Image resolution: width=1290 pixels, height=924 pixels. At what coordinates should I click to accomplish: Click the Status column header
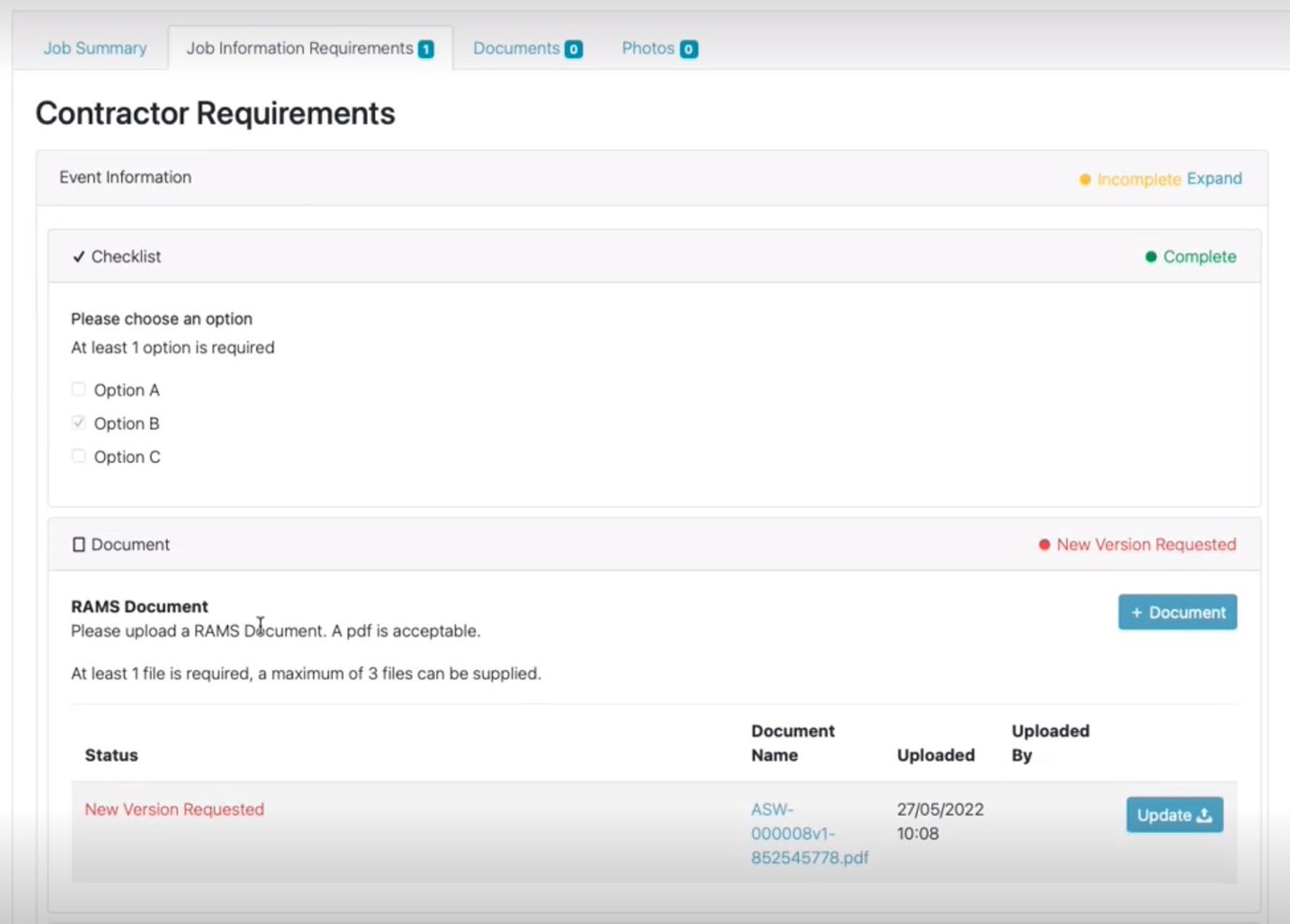(112, 755)
